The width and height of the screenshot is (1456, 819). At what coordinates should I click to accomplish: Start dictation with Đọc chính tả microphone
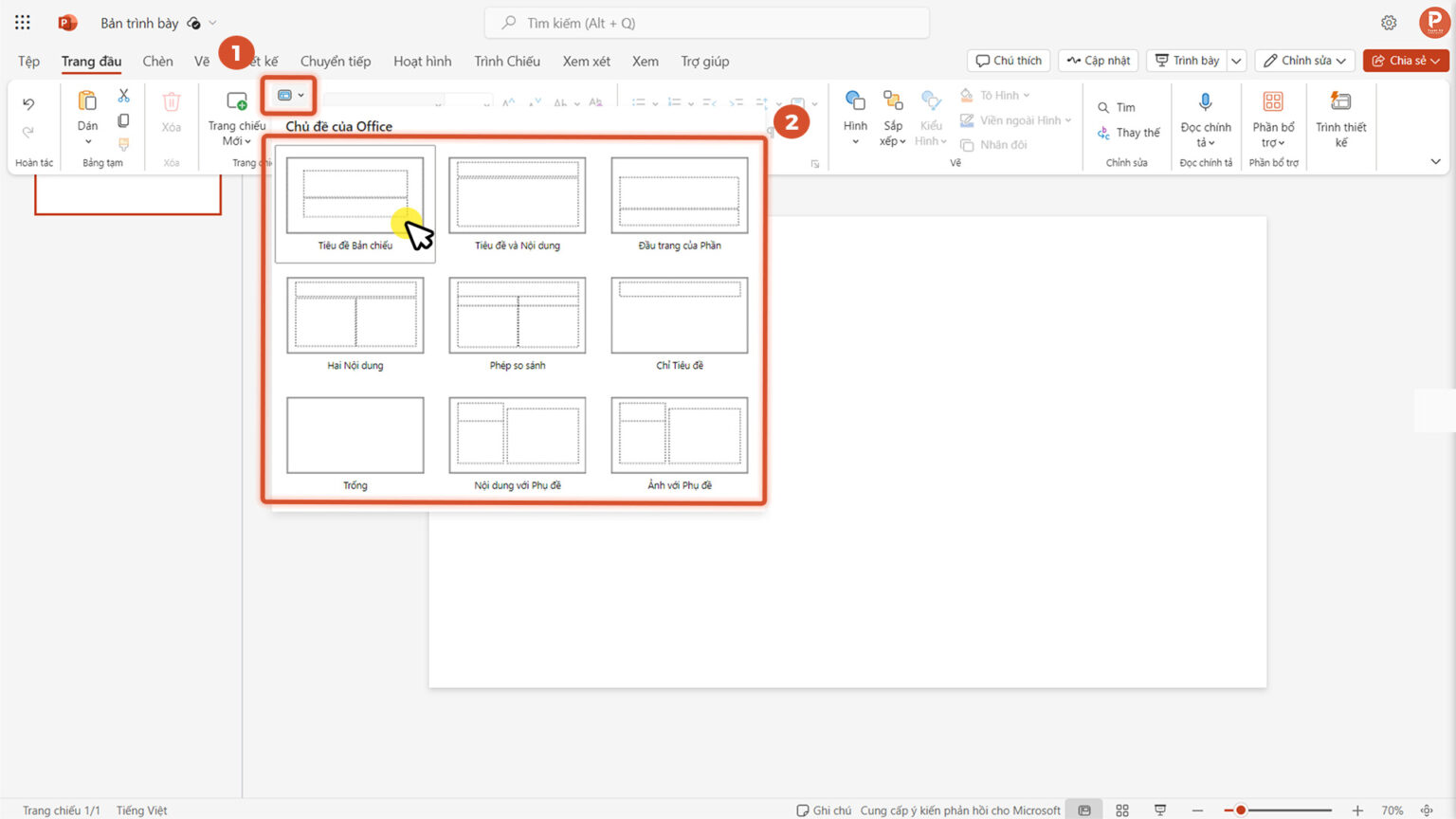tap(1205, 101)
